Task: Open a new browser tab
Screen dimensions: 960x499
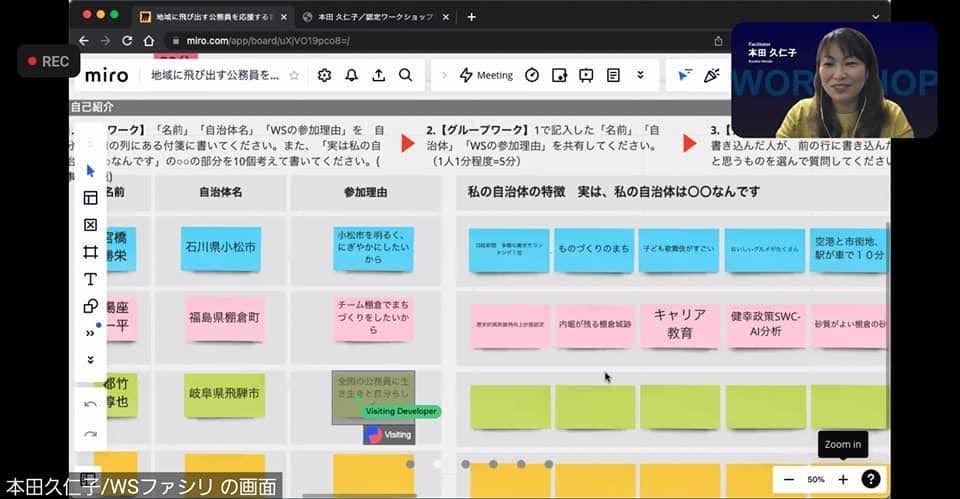Action: [x=471, y=17]
